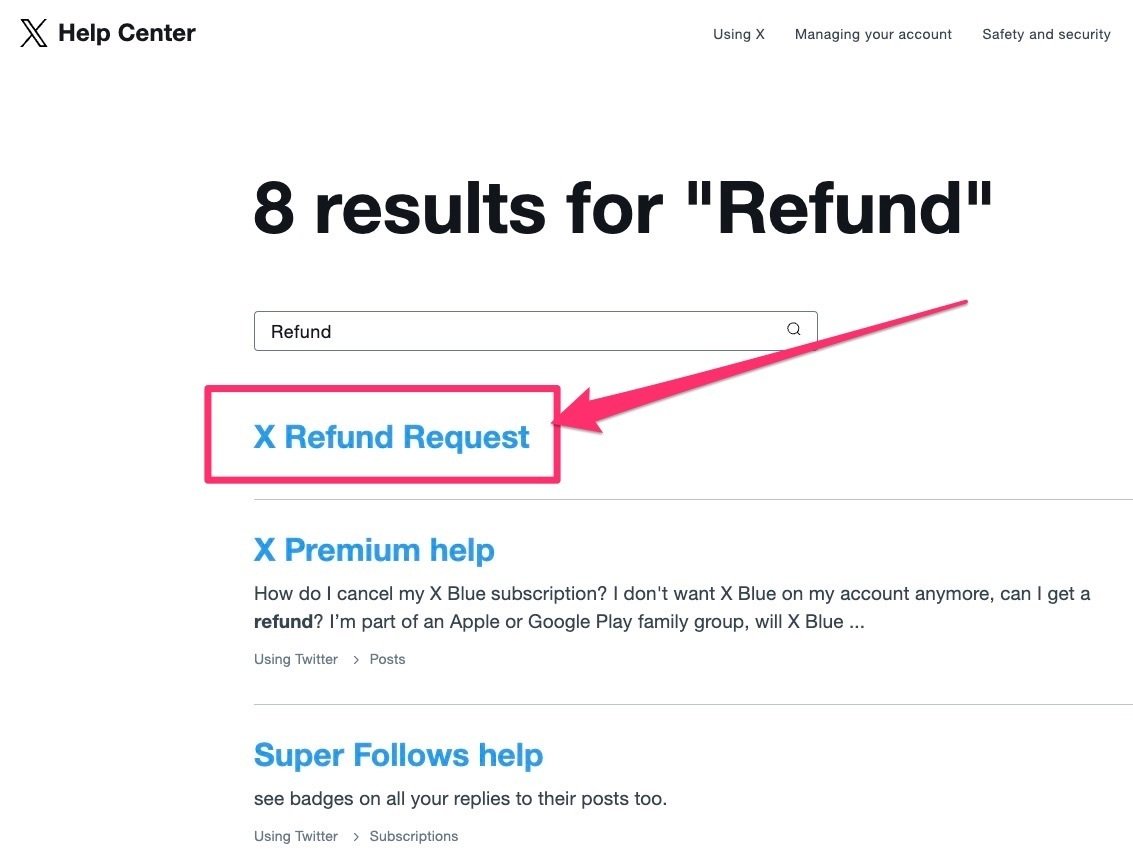
Task: Open the Using X menu
Action: 738,34
